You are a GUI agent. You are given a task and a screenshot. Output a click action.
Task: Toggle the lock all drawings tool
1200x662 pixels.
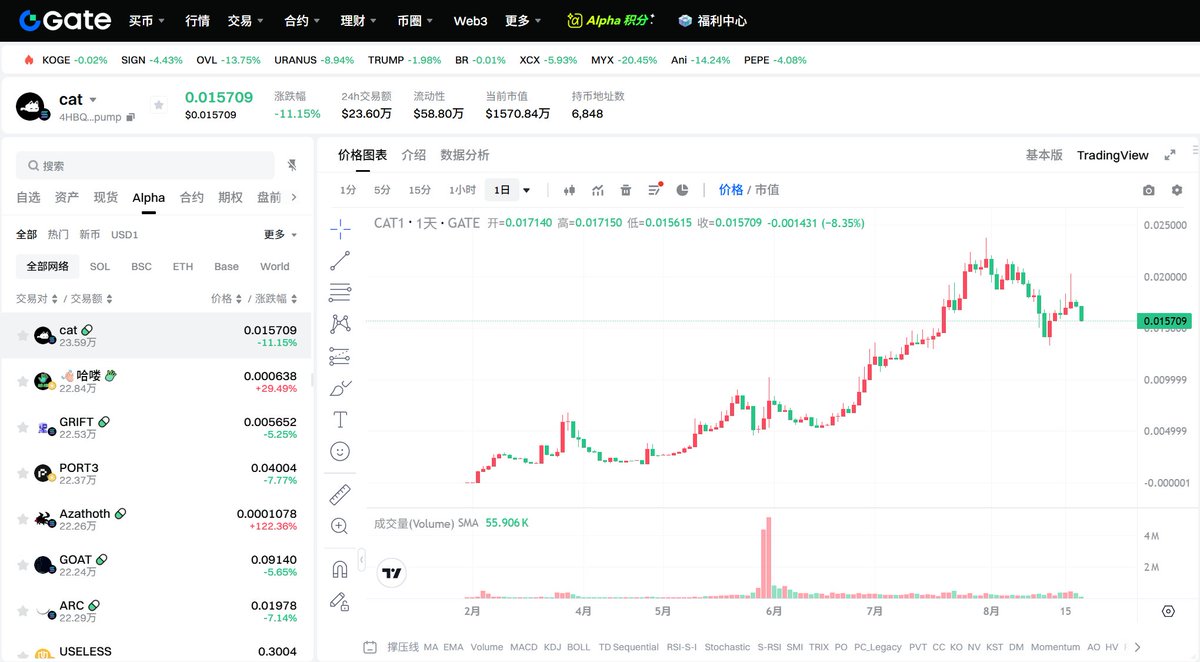[x=340, y=601]
